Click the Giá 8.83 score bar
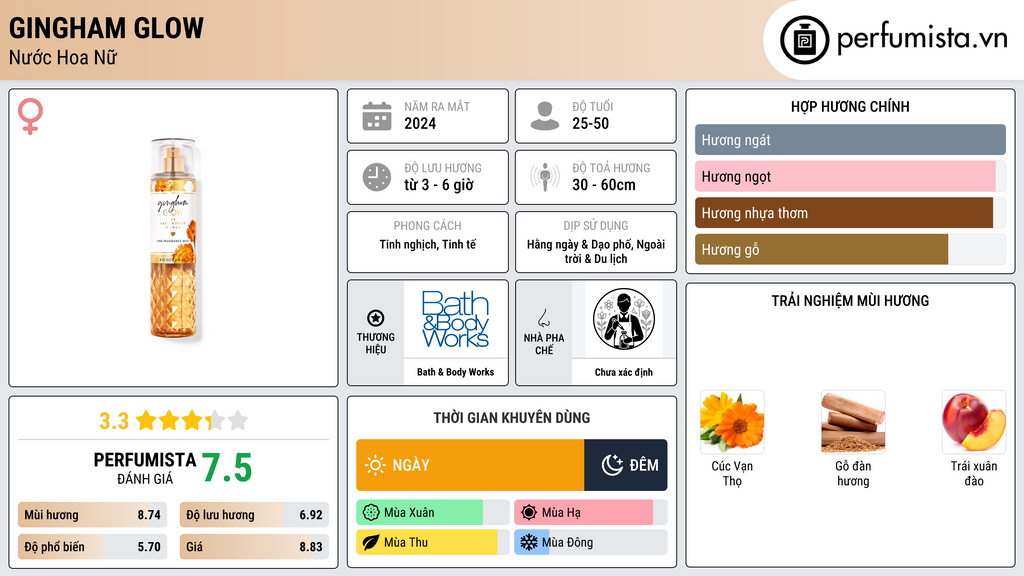The image size is (1024, 576). pos(254,547)
